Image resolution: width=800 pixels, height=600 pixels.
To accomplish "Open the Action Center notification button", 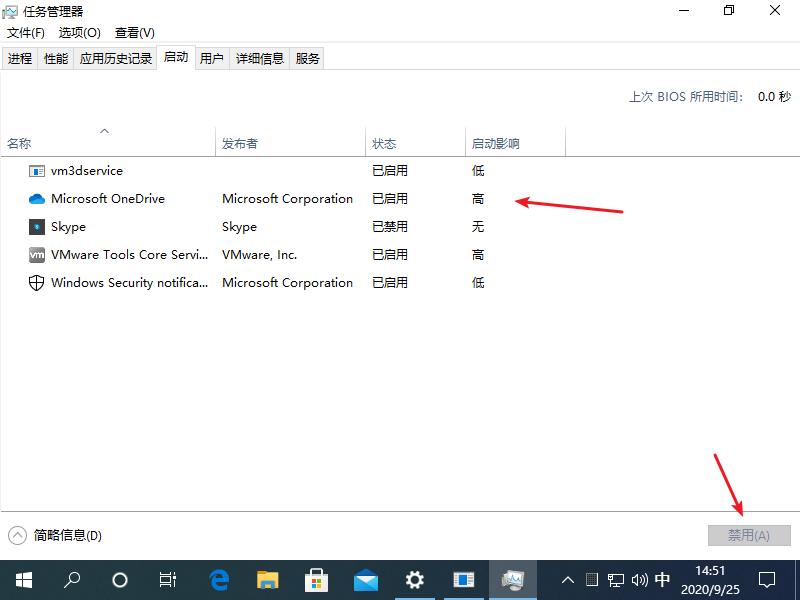I will 765,580.
